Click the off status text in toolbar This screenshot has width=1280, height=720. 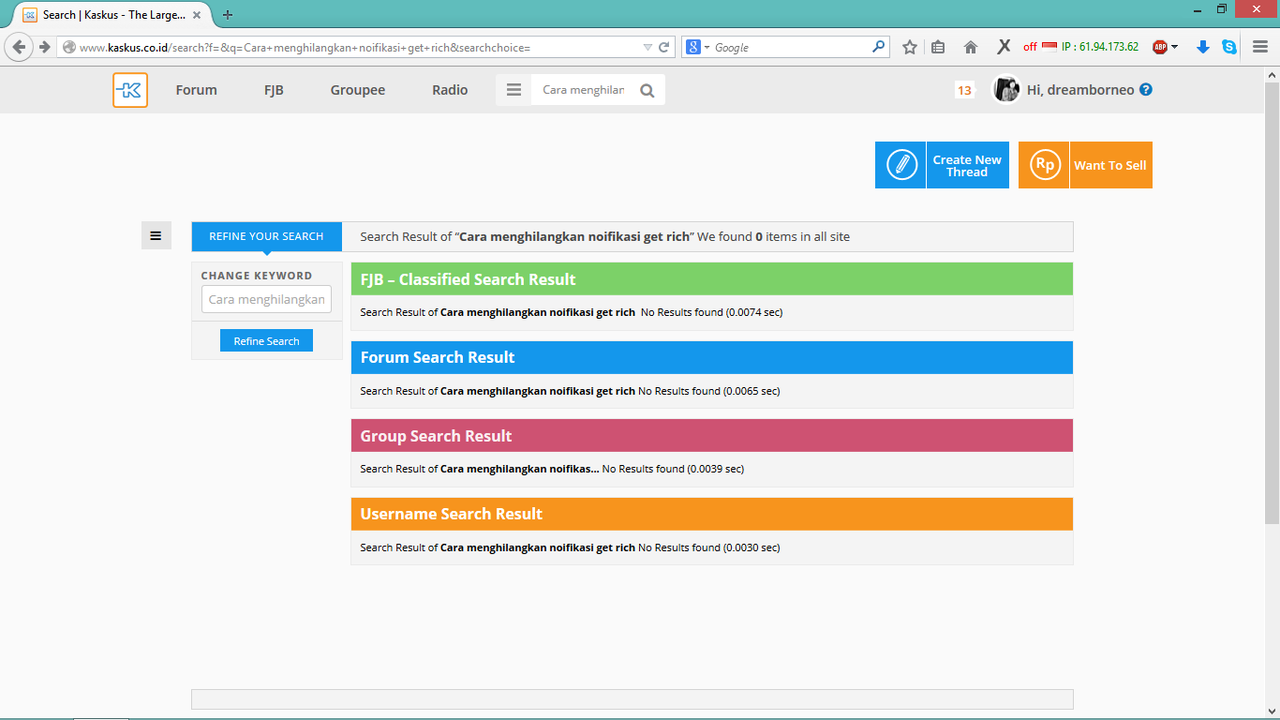(1030, 47)
